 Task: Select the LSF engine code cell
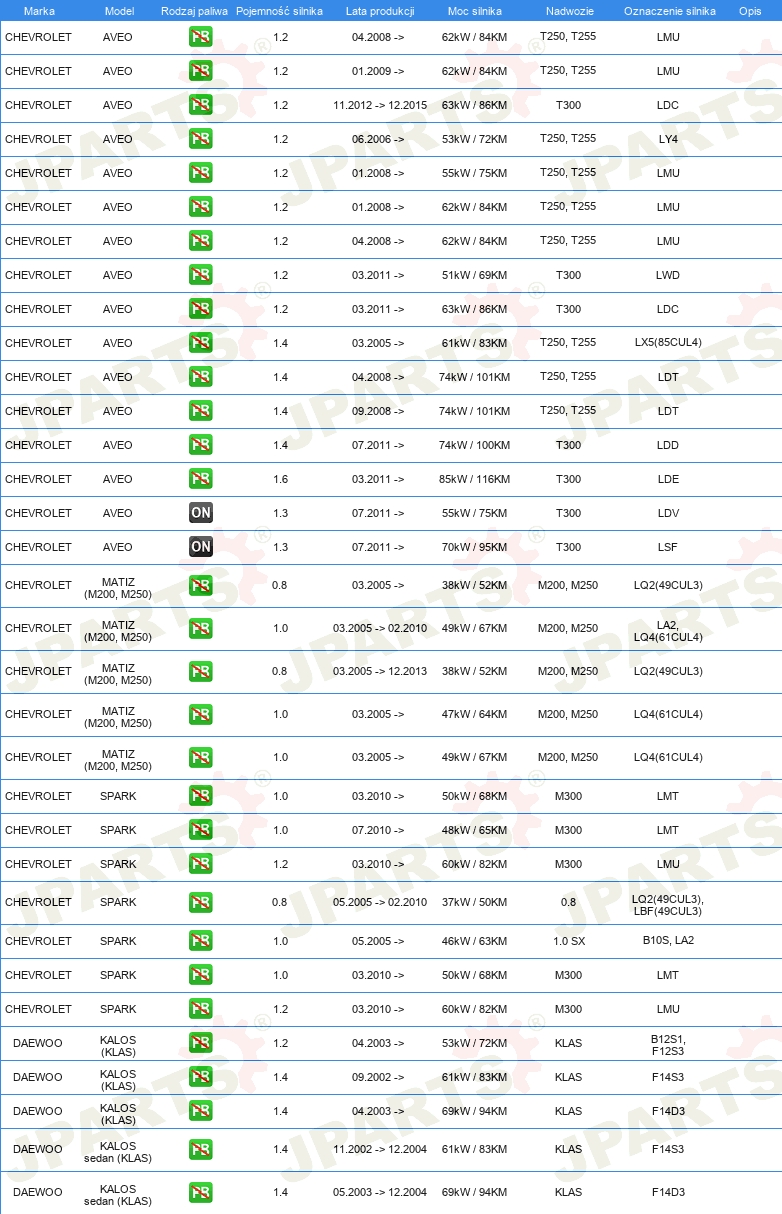[668, 547]
